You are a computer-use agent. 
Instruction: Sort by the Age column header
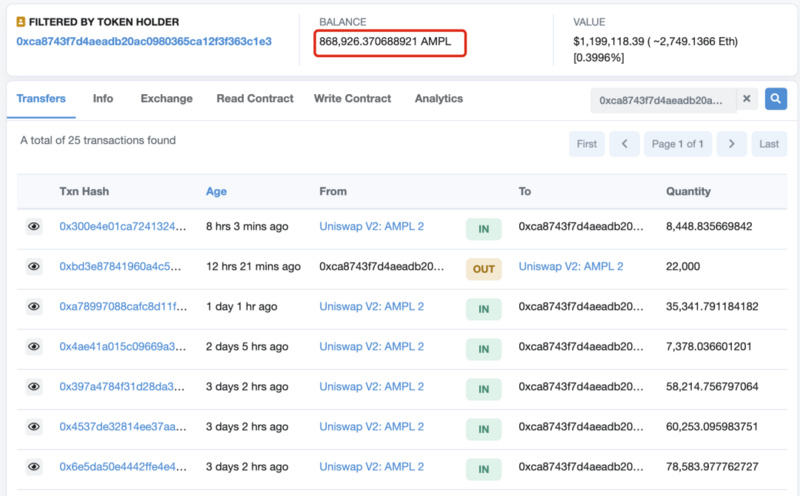click(x=216, y=191)
